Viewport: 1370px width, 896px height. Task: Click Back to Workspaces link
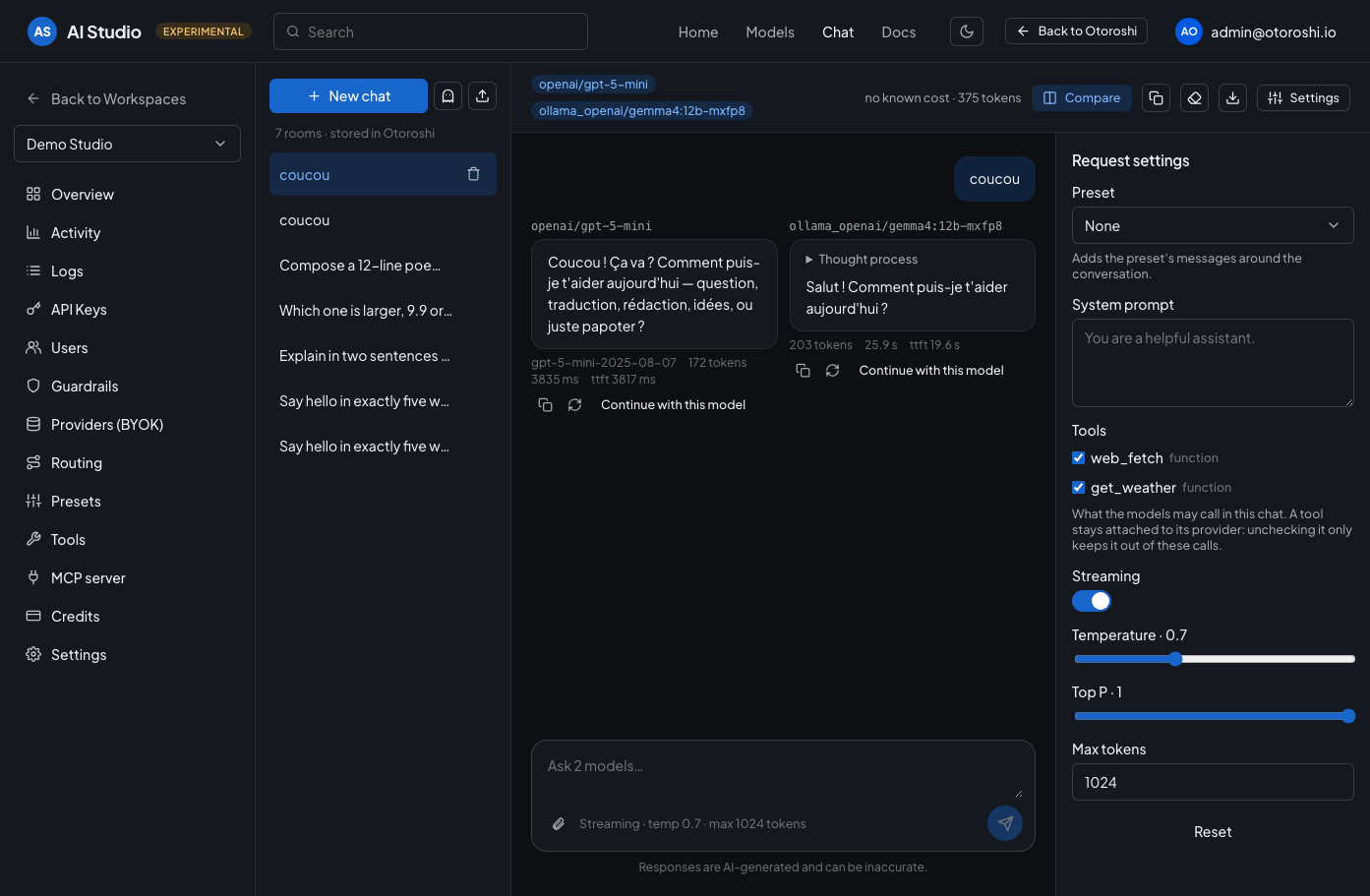point(106,98)
